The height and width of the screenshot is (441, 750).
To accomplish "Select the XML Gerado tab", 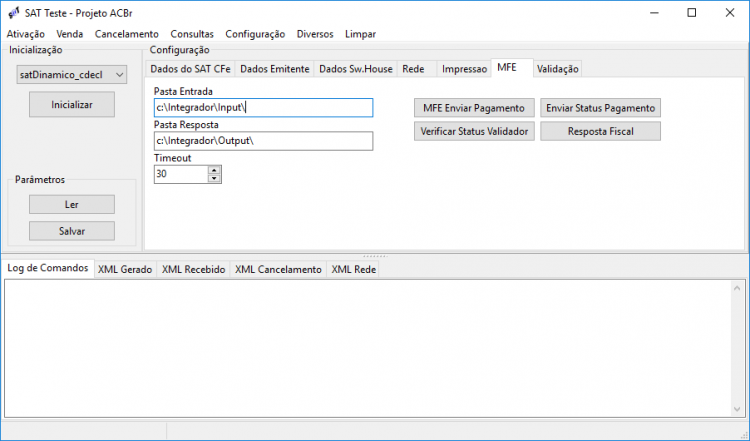I will (125, 270).
